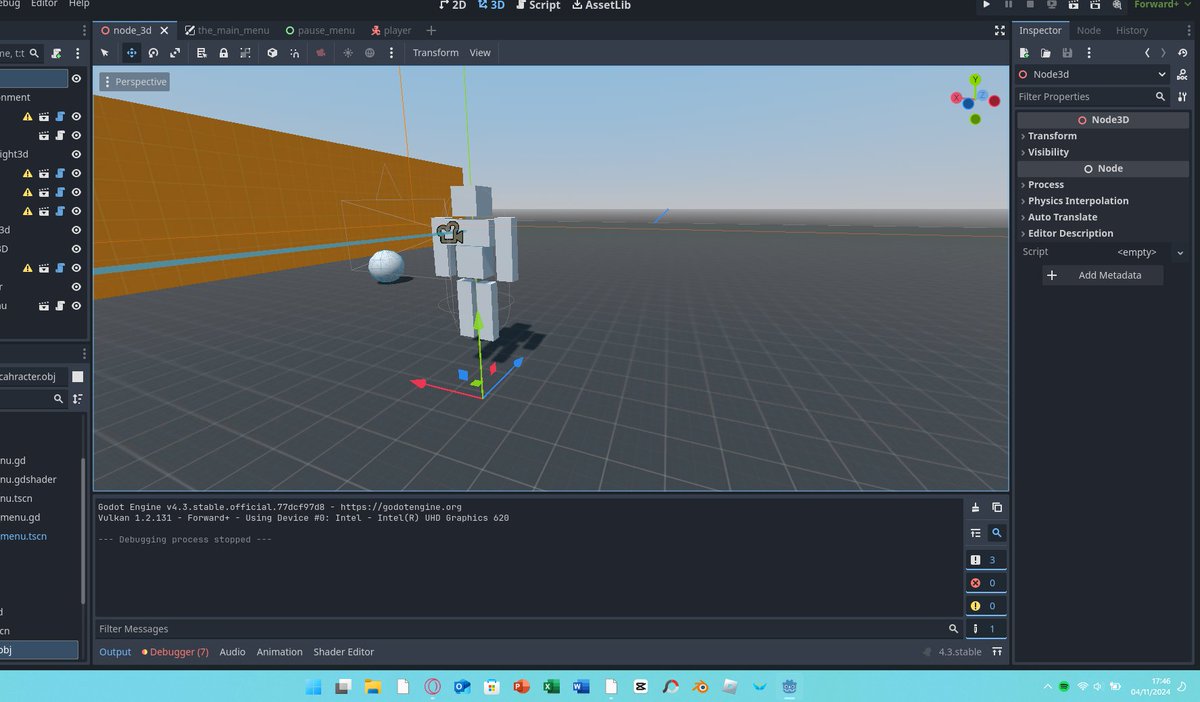Viewport: 1200px width, 702px height.
Task: Toggle preview environment globe icon
Action: click(369, 53)
